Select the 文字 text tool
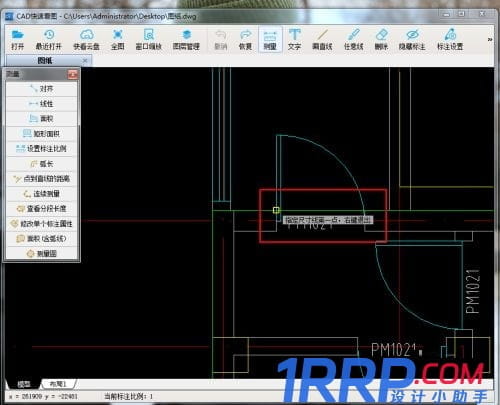This screenshot has width=500, height=405. [x=294, y=39]
